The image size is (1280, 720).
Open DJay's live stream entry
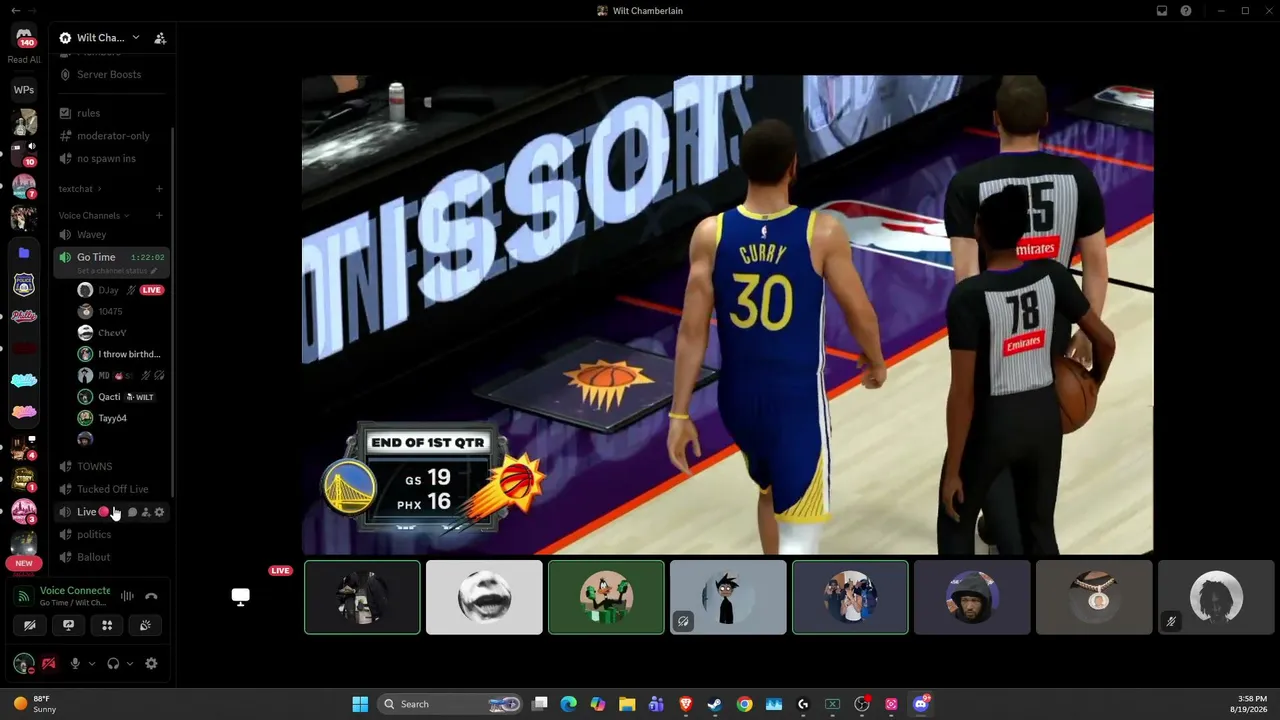(x=119, y=290)
